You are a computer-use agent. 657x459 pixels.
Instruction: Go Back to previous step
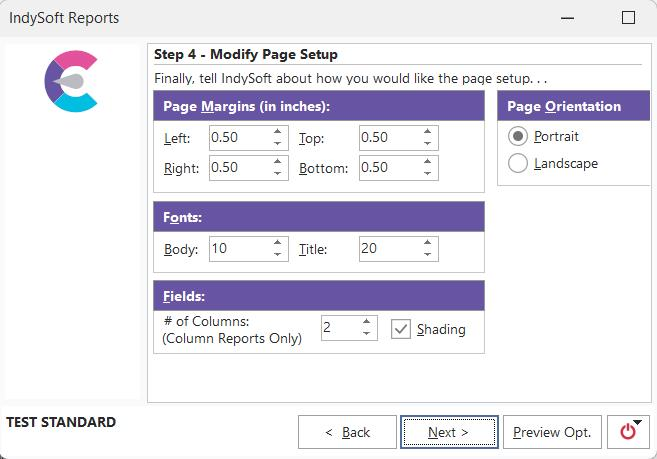tap(346, 432)
